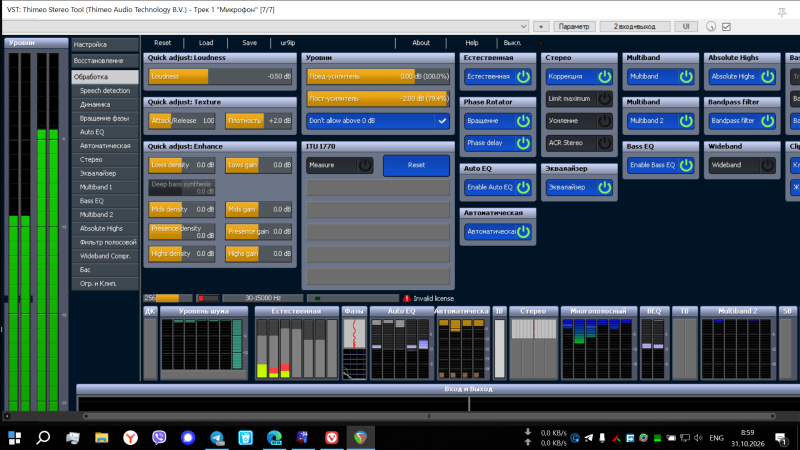This screenshot has height=450, width=800.
Task: Select Восстановление in sidebar
Action: (105, 61)
